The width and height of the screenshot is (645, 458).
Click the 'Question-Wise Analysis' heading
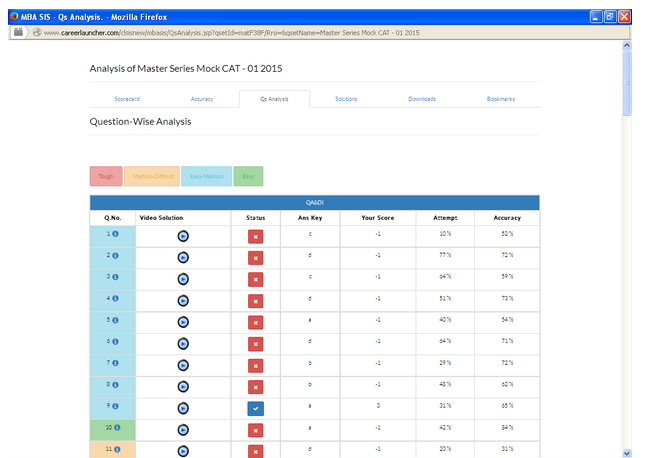click(x=140, y=122)
